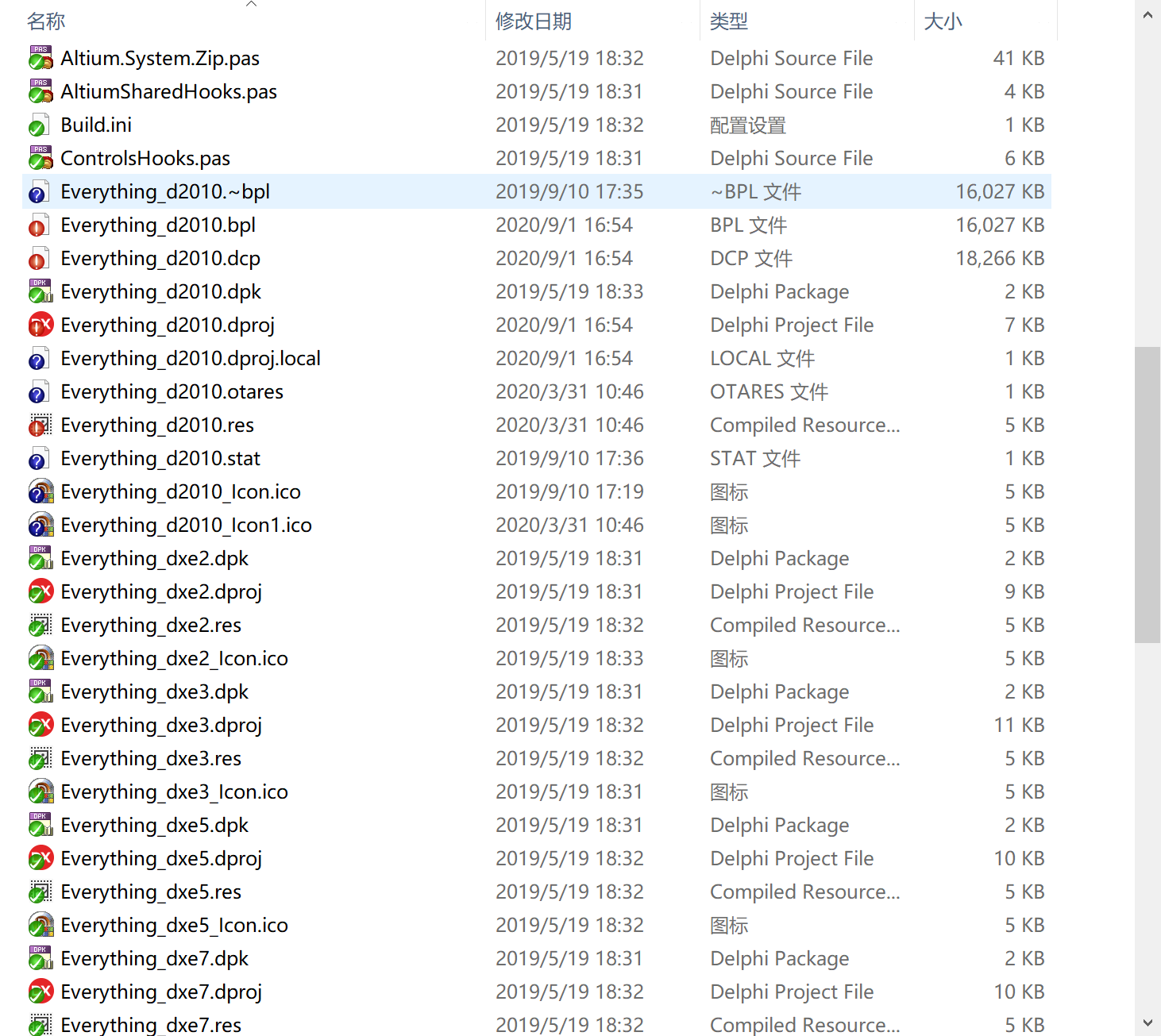Viewport: 1161px width, 1036px height.
Task: Click the 11 KB size of Everything_dxe3.dproj
Action: [1019, 725]
